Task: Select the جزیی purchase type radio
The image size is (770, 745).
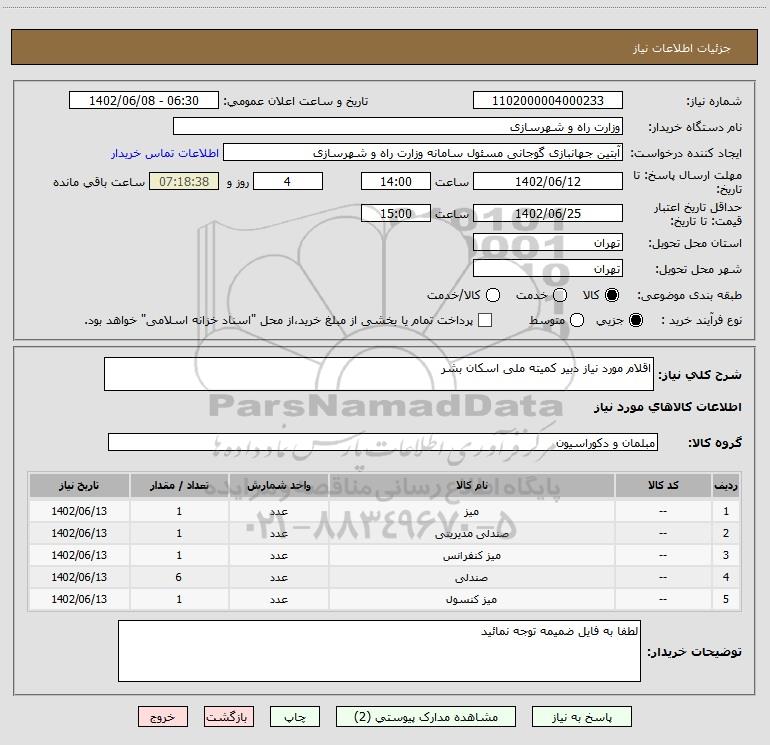Action: pos(636,320)
